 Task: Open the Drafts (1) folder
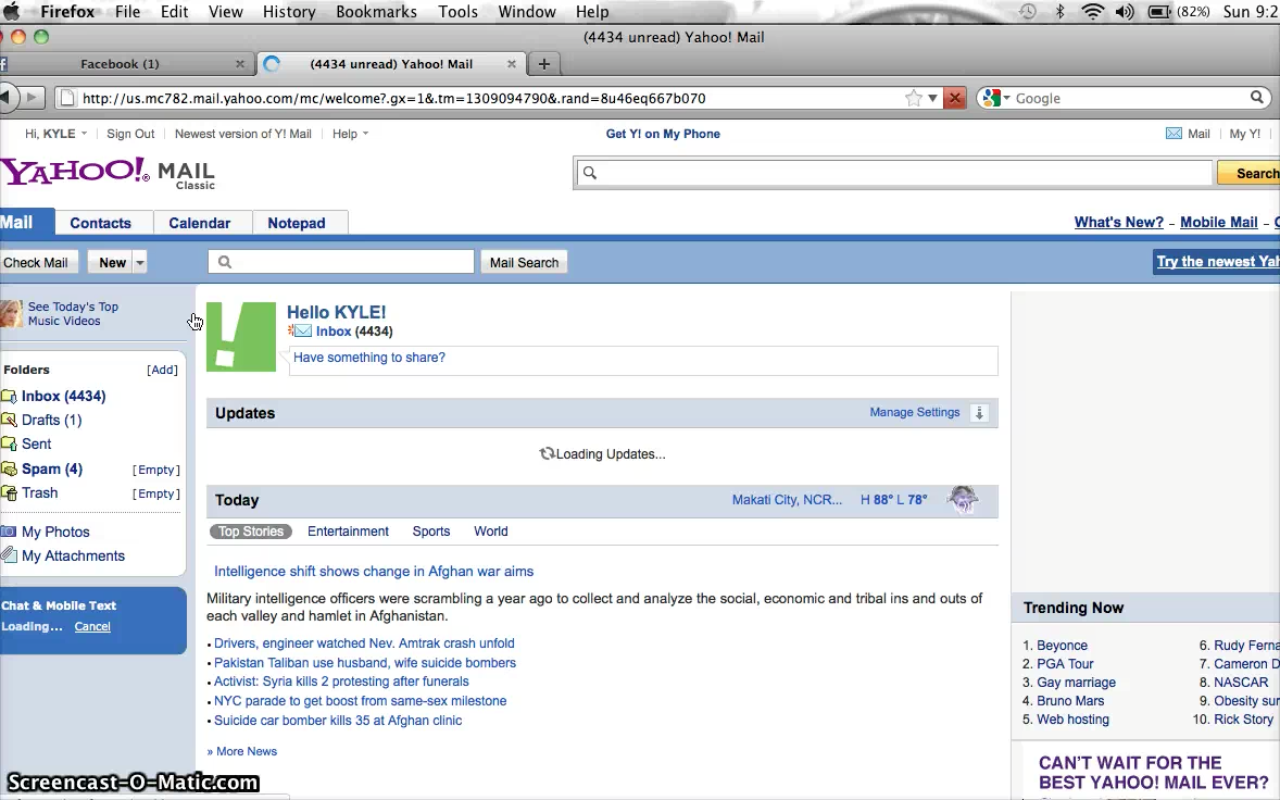tap(52, 420)
